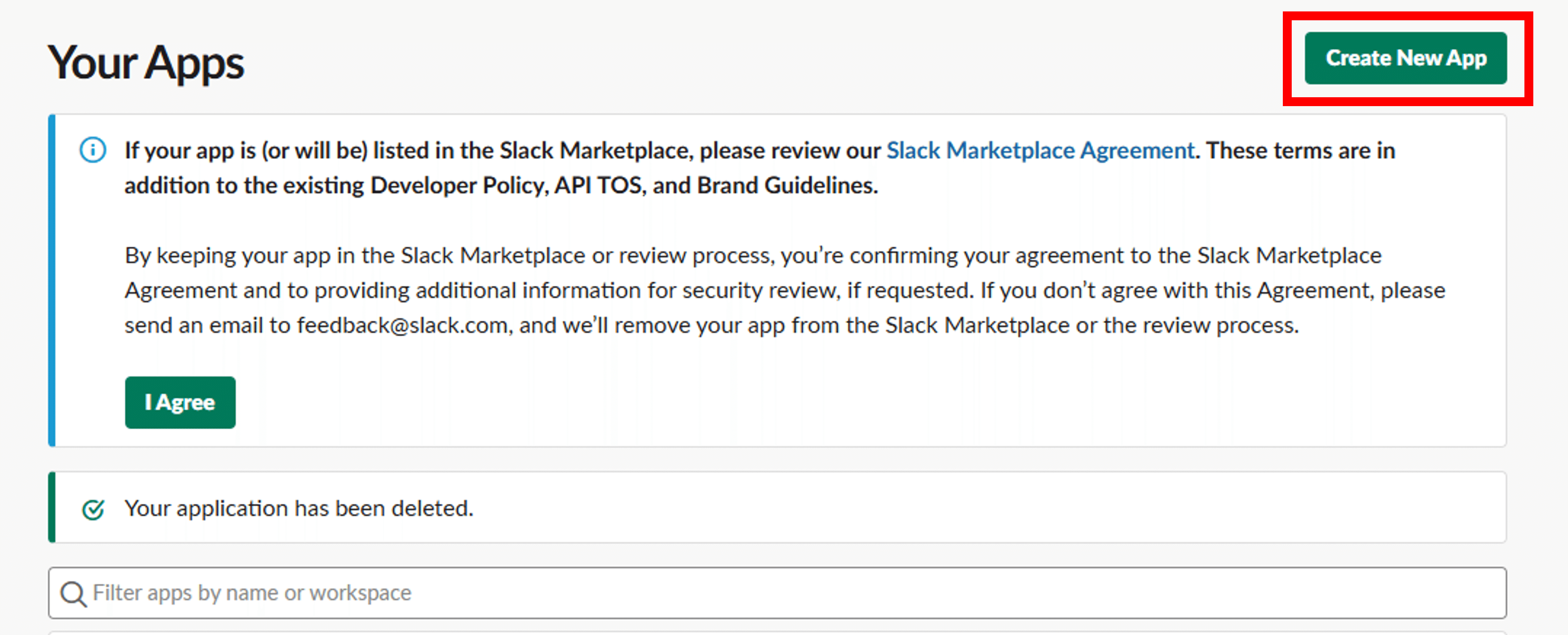This screenshot has width=1568, height=635.
Task: Click the application deleted message text
Action: click(x=299, y=509)
